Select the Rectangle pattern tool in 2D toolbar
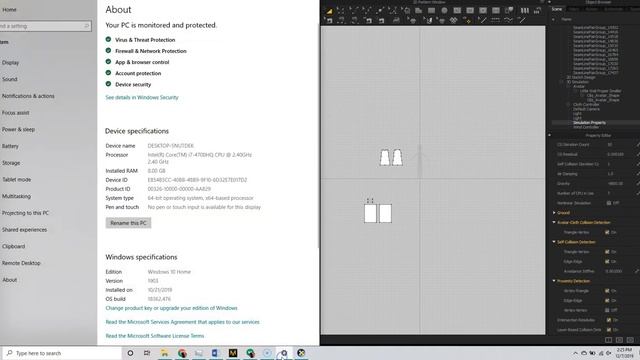Viewport: 640px width, 360px height. pos(431,11)
